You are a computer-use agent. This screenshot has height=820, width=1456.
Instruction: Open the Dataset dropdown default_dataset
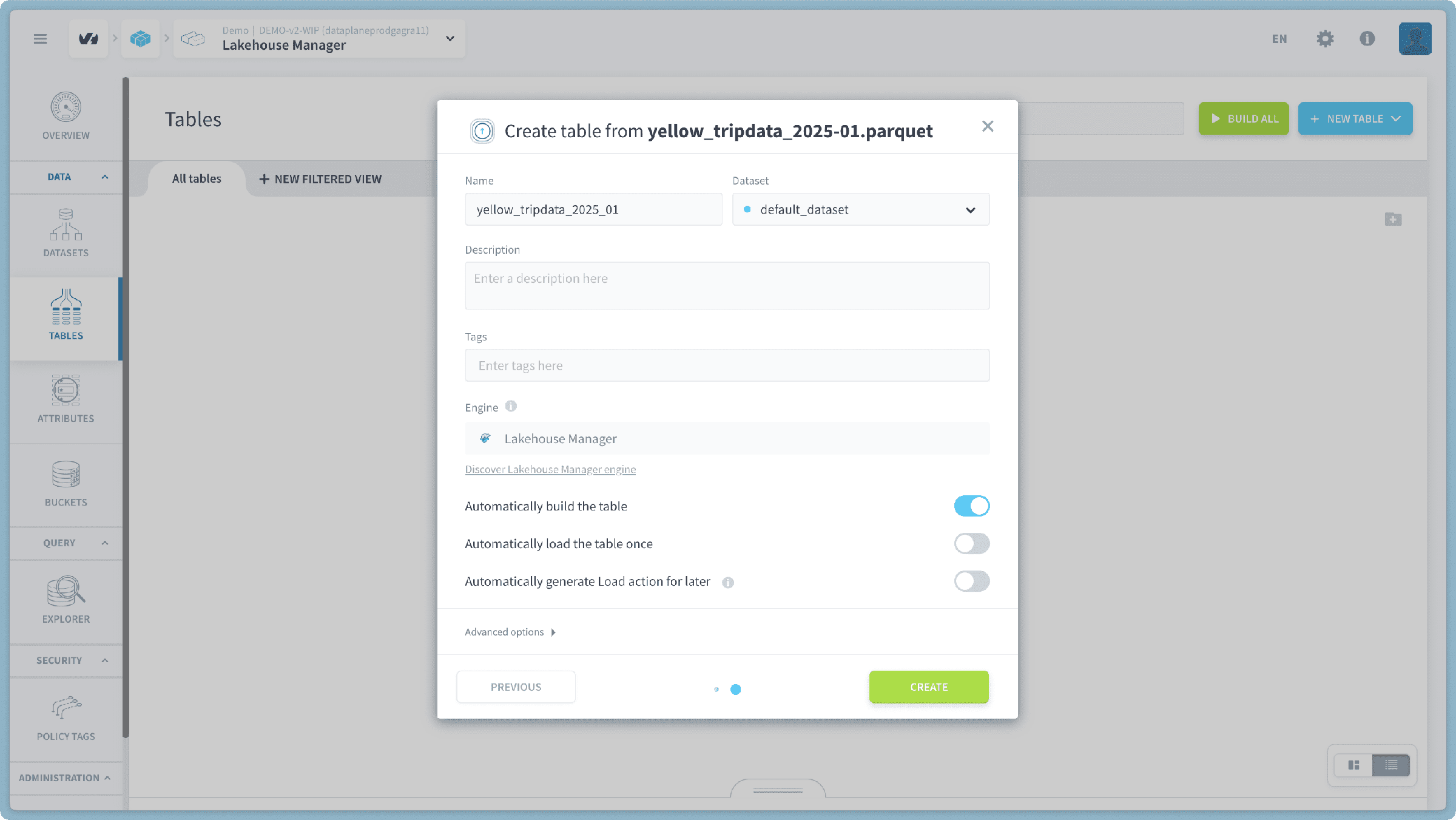click(x=861, y=209)
